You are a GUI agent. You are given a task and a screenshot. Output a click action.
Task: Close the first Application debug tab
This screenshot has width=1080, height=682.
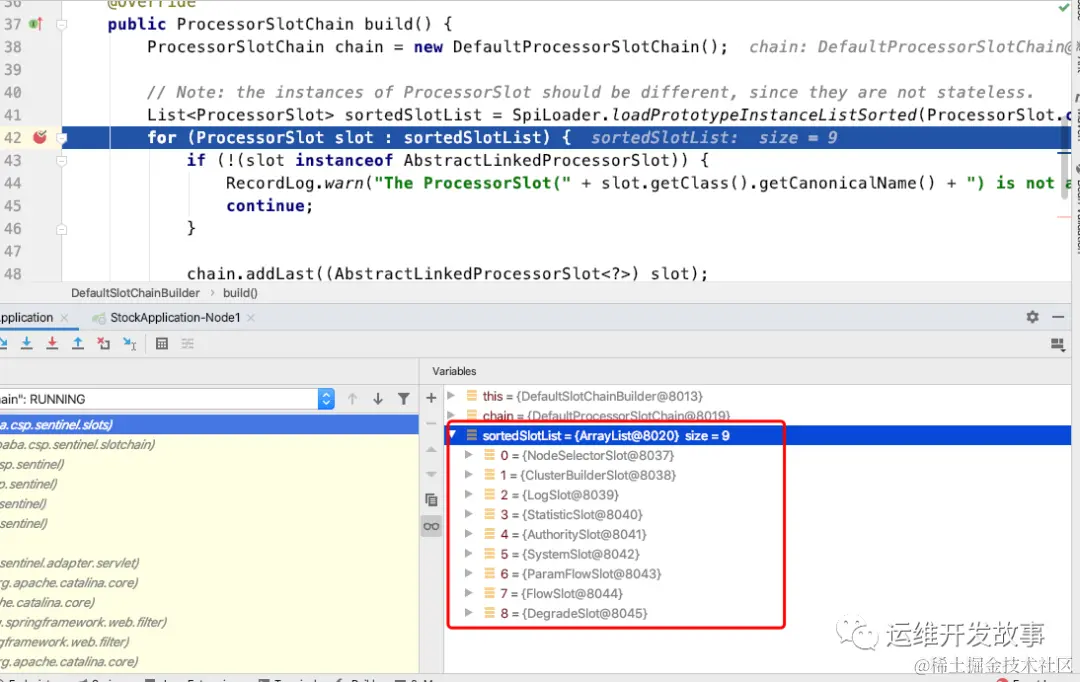point(64,318)
